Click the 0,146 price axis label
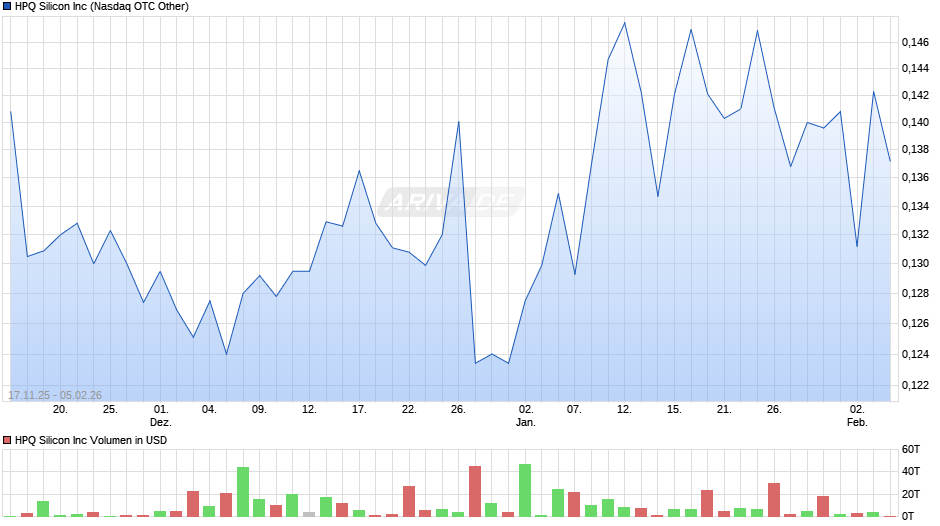The height and width of the screenshot is (526, 940). 915,42
